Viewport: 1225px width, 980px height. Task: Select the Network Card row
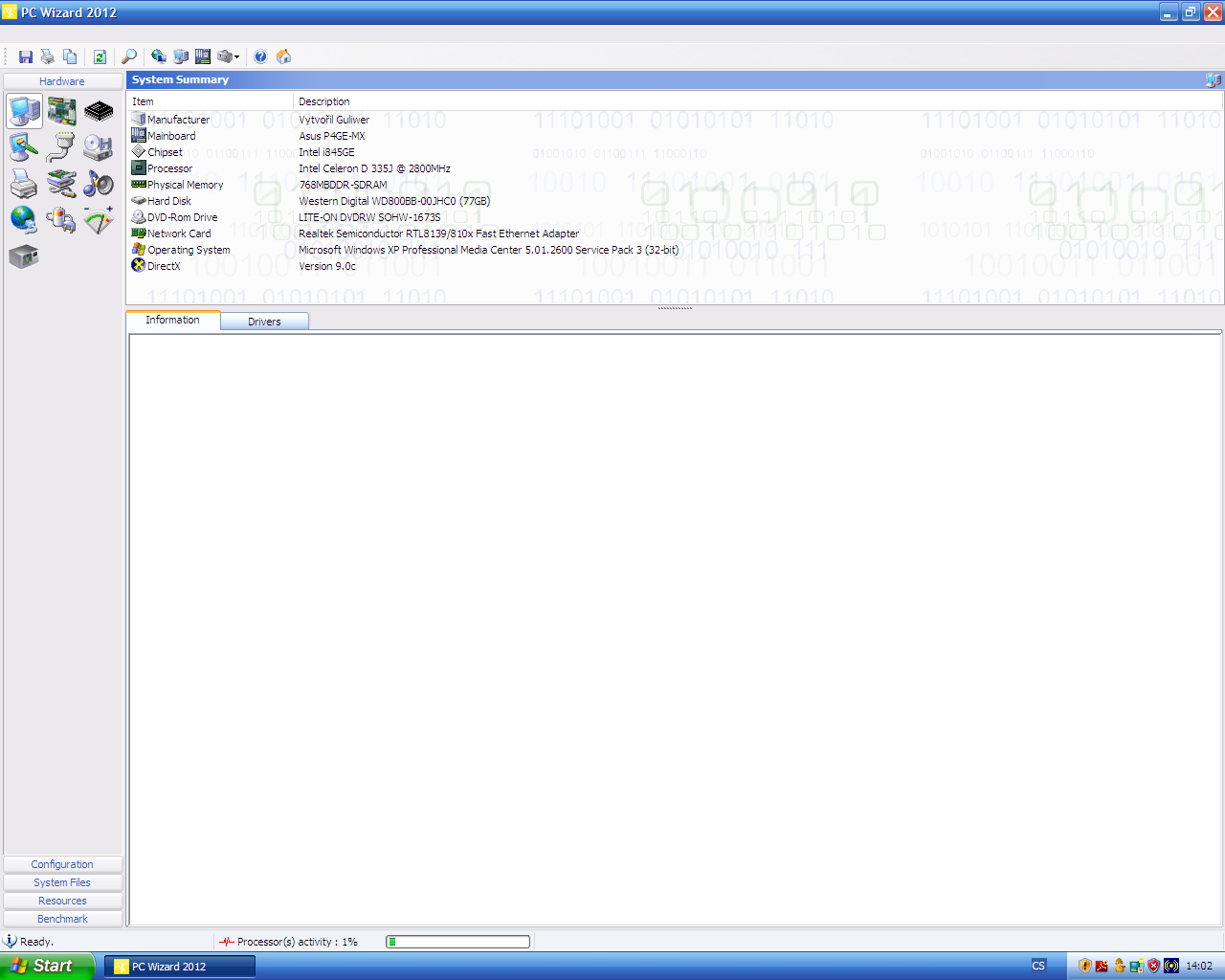(675, 234)
